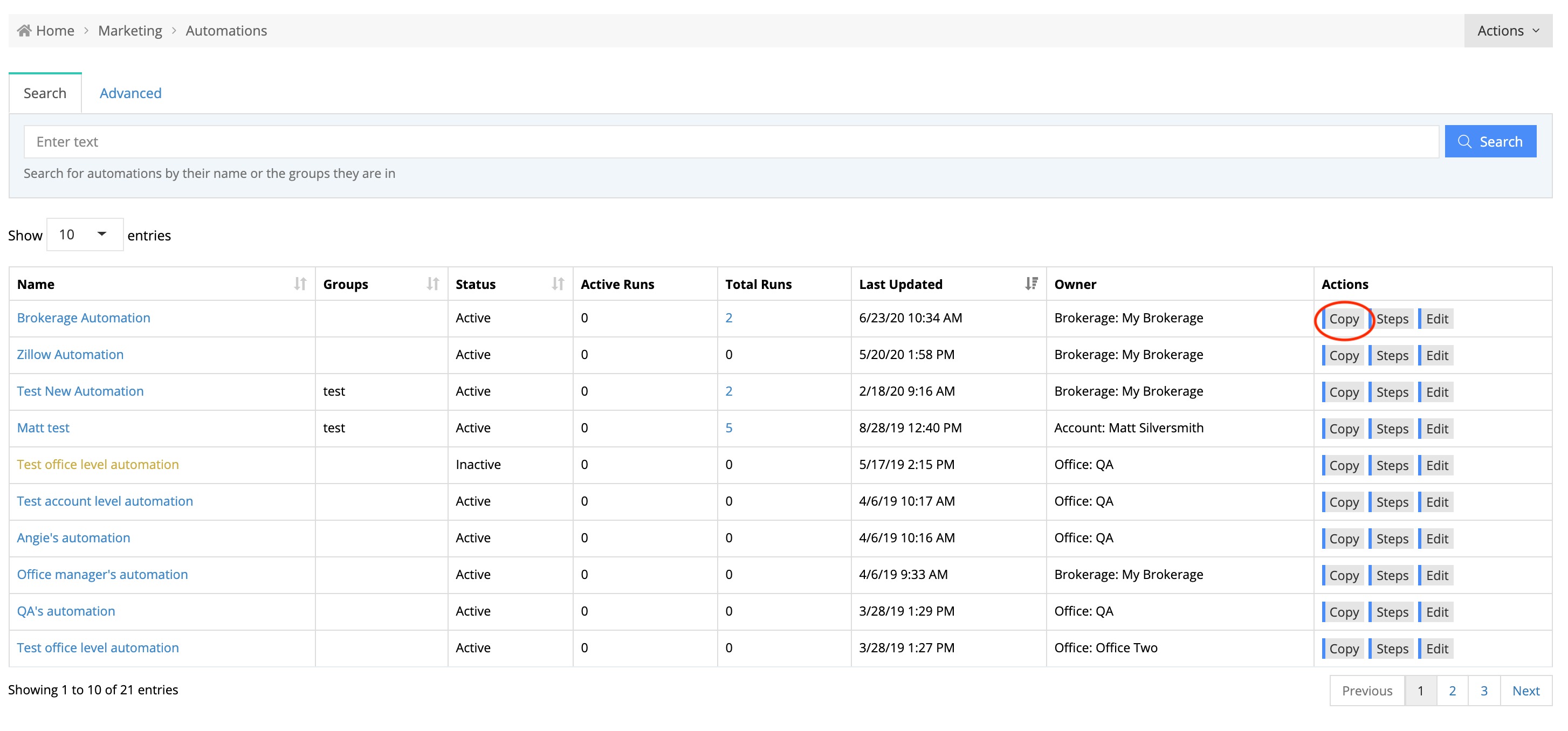Screen dimensions: 1568x731
Task: Click in the Enter text search field
Action: point(731,142)
